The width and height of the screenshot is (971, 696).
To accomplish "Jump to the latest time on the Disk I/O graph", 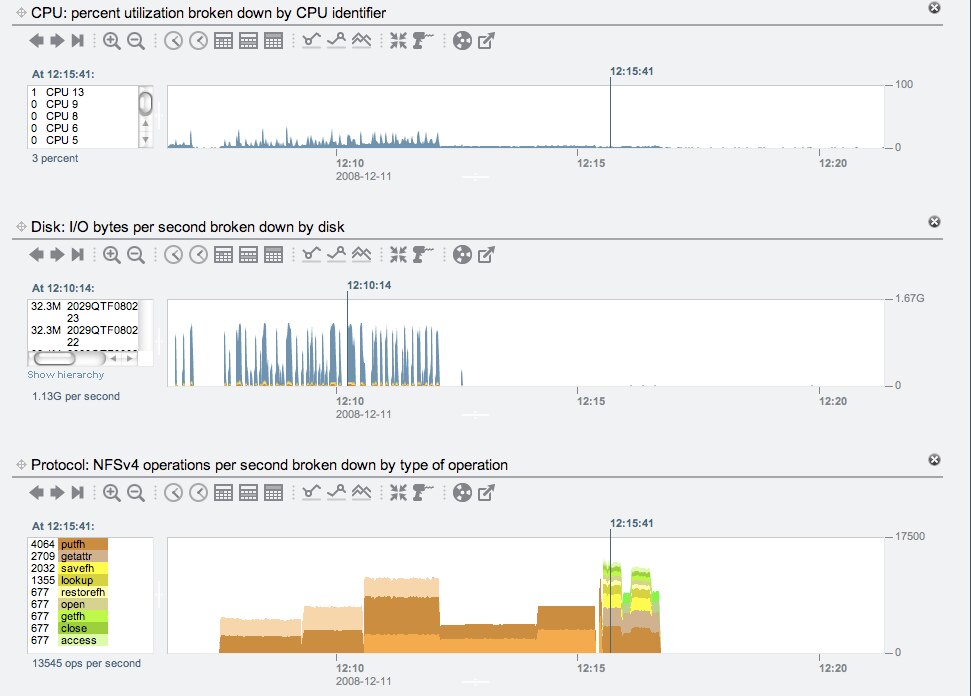I will pos(77,254).
